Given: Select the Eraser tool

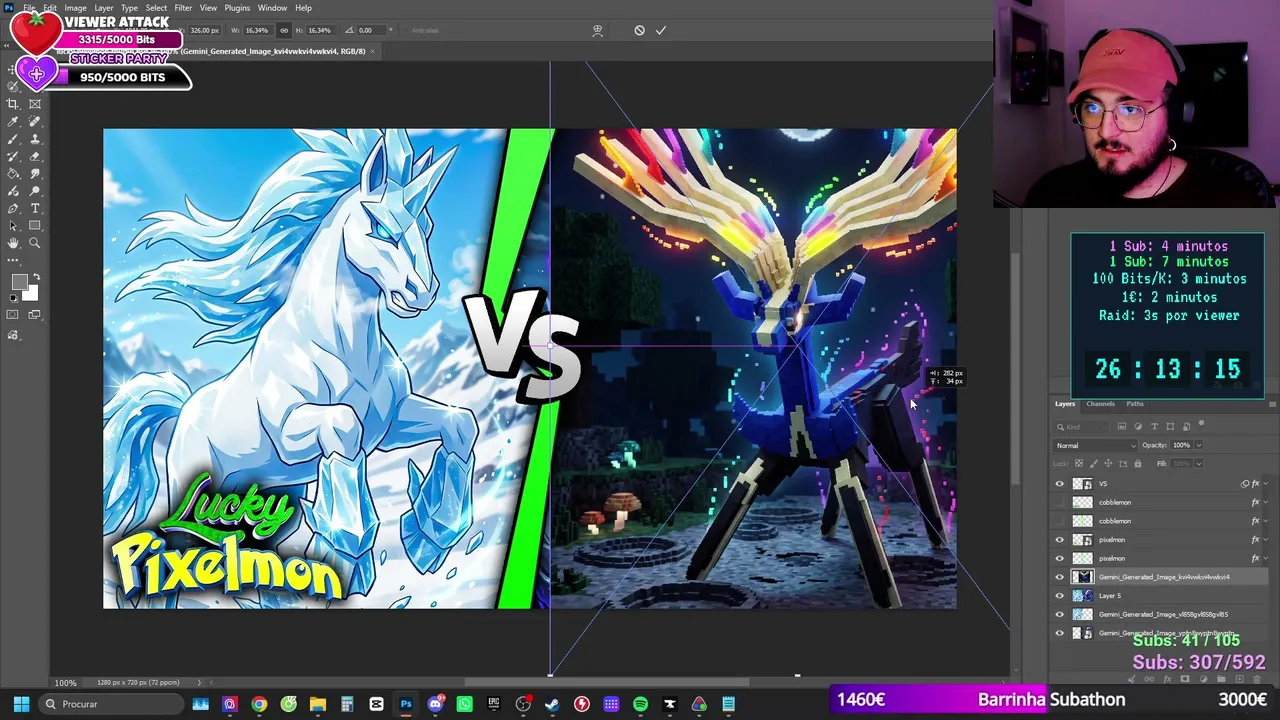Looking at the screenshot, I should click(x=35, y=157).
